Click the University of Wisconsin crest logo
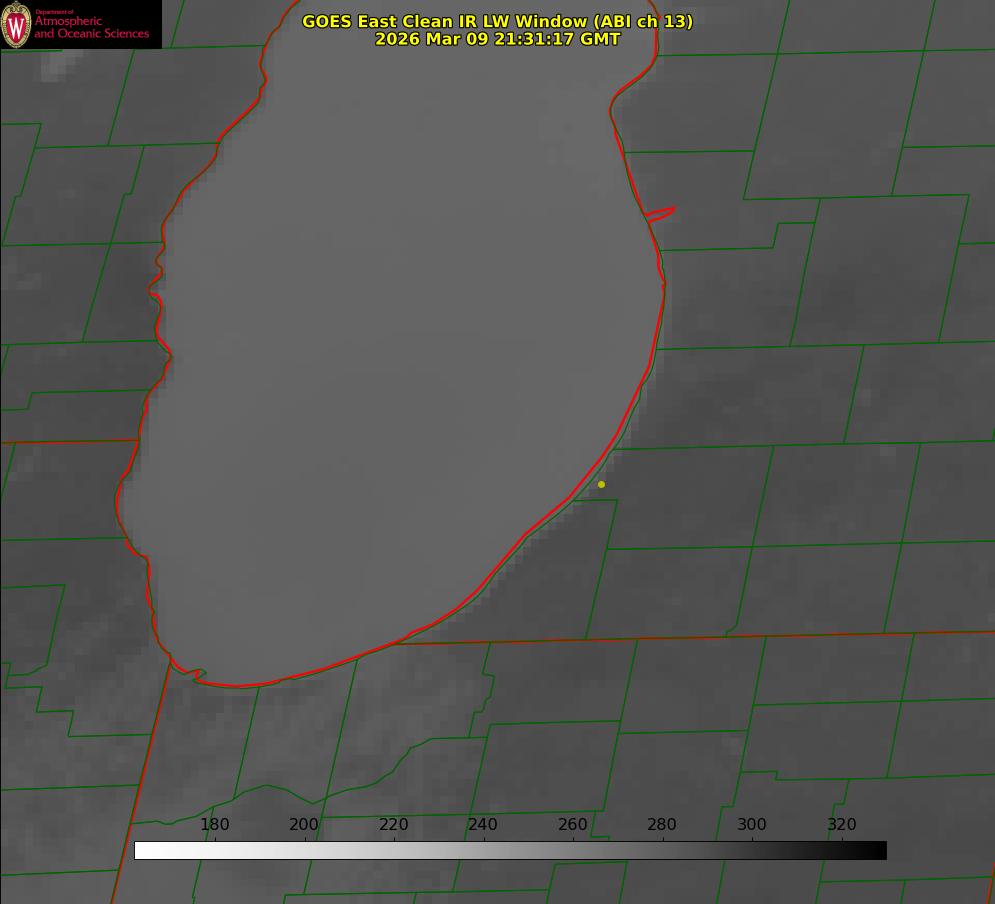995x904 pixels. point(16,25)
